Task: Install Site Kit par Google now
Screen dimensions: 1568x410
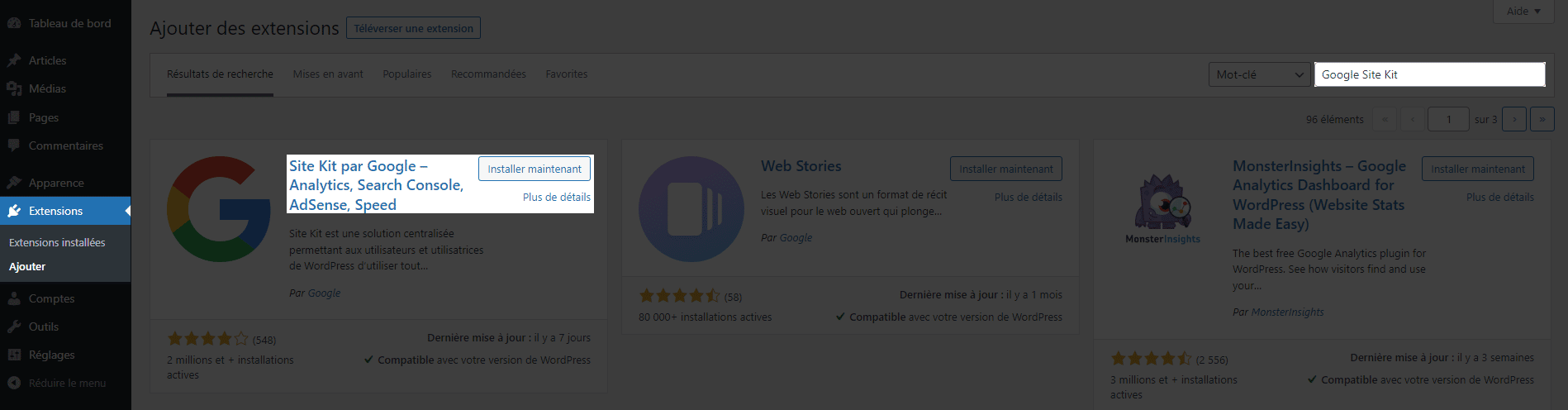Action: (x=535, y=169)
